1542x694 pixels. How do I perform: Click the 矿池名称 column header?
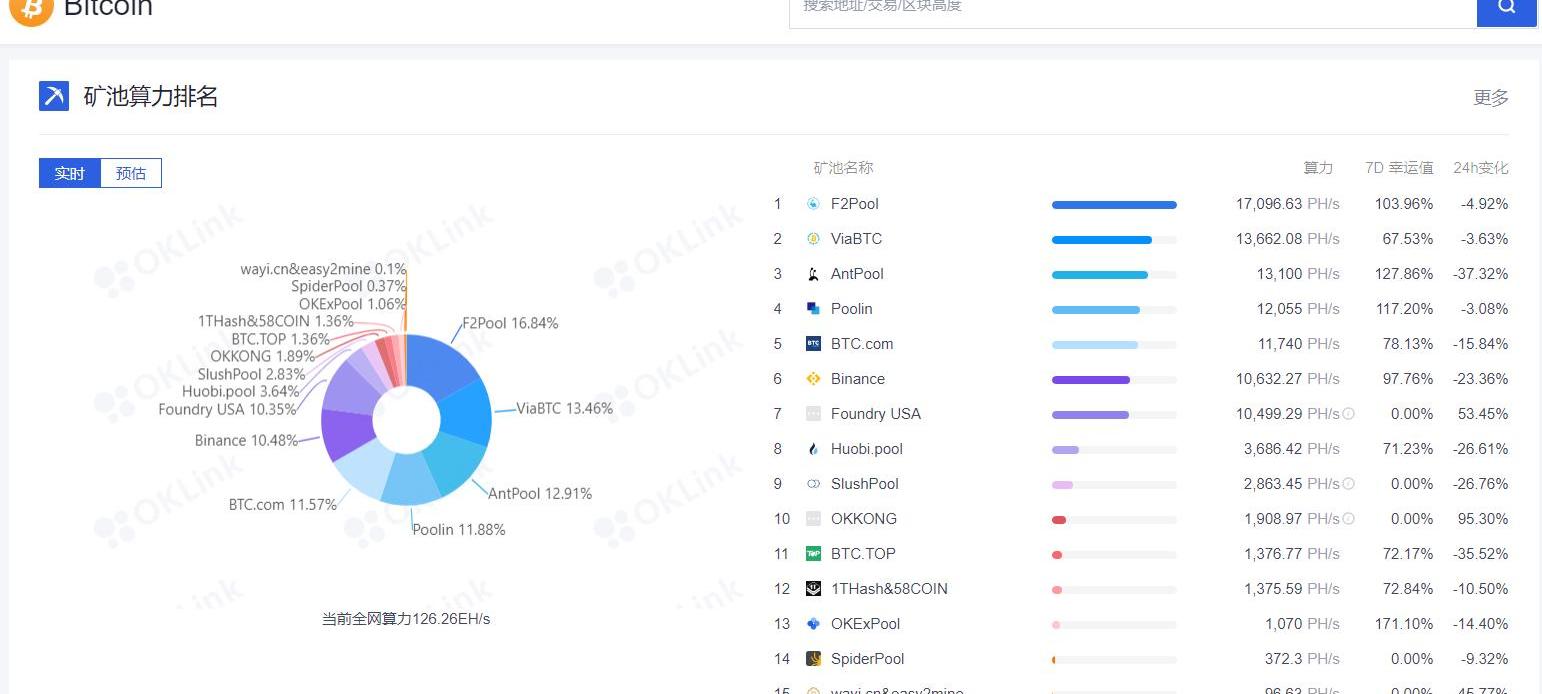(843, 168)
